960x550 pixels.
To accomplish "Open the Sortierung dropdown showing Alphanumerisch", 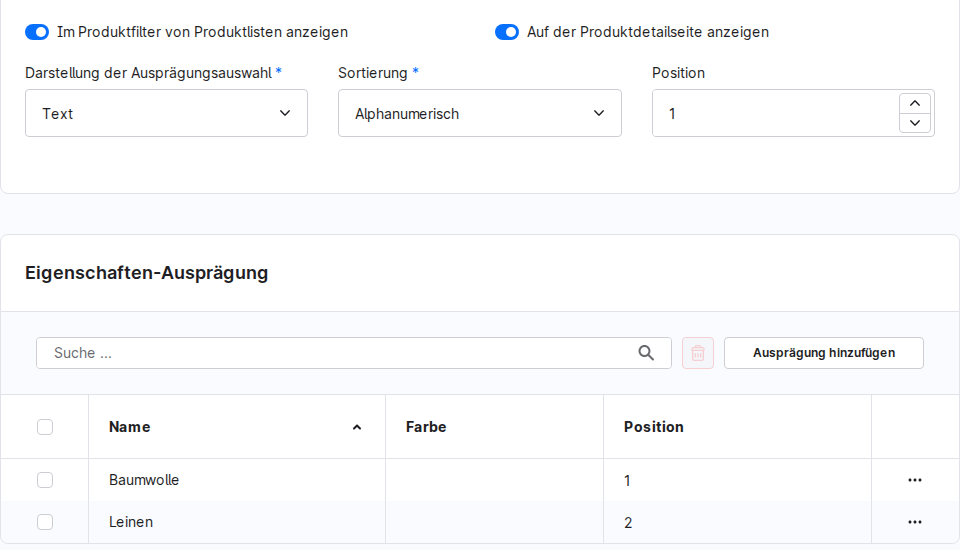I will (x=480, y=113).
